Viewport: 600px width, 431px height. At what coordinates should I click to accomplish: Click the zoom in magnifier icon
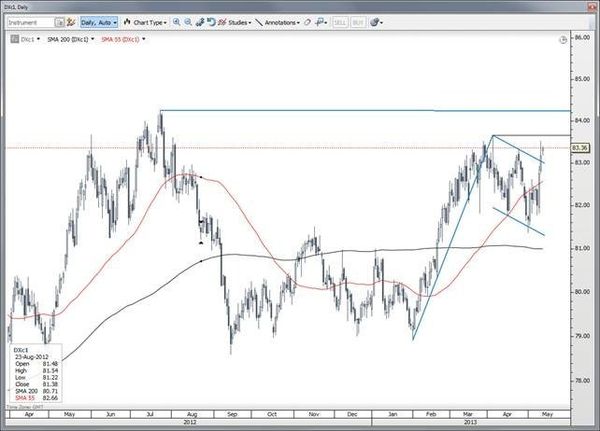tap(176, 22)
